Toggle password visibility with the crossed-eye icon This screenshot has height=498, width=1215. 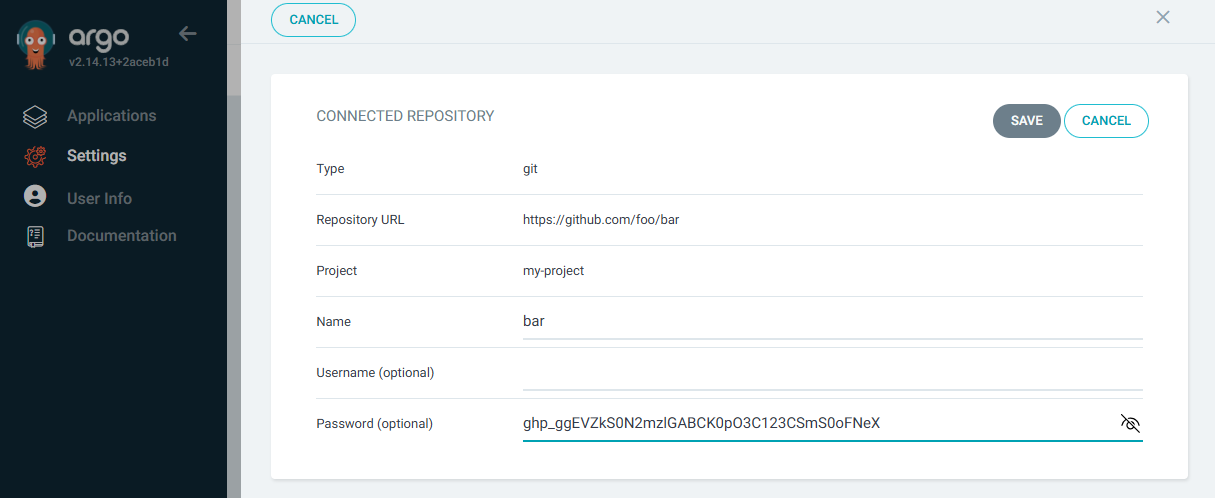(1130, 423)
